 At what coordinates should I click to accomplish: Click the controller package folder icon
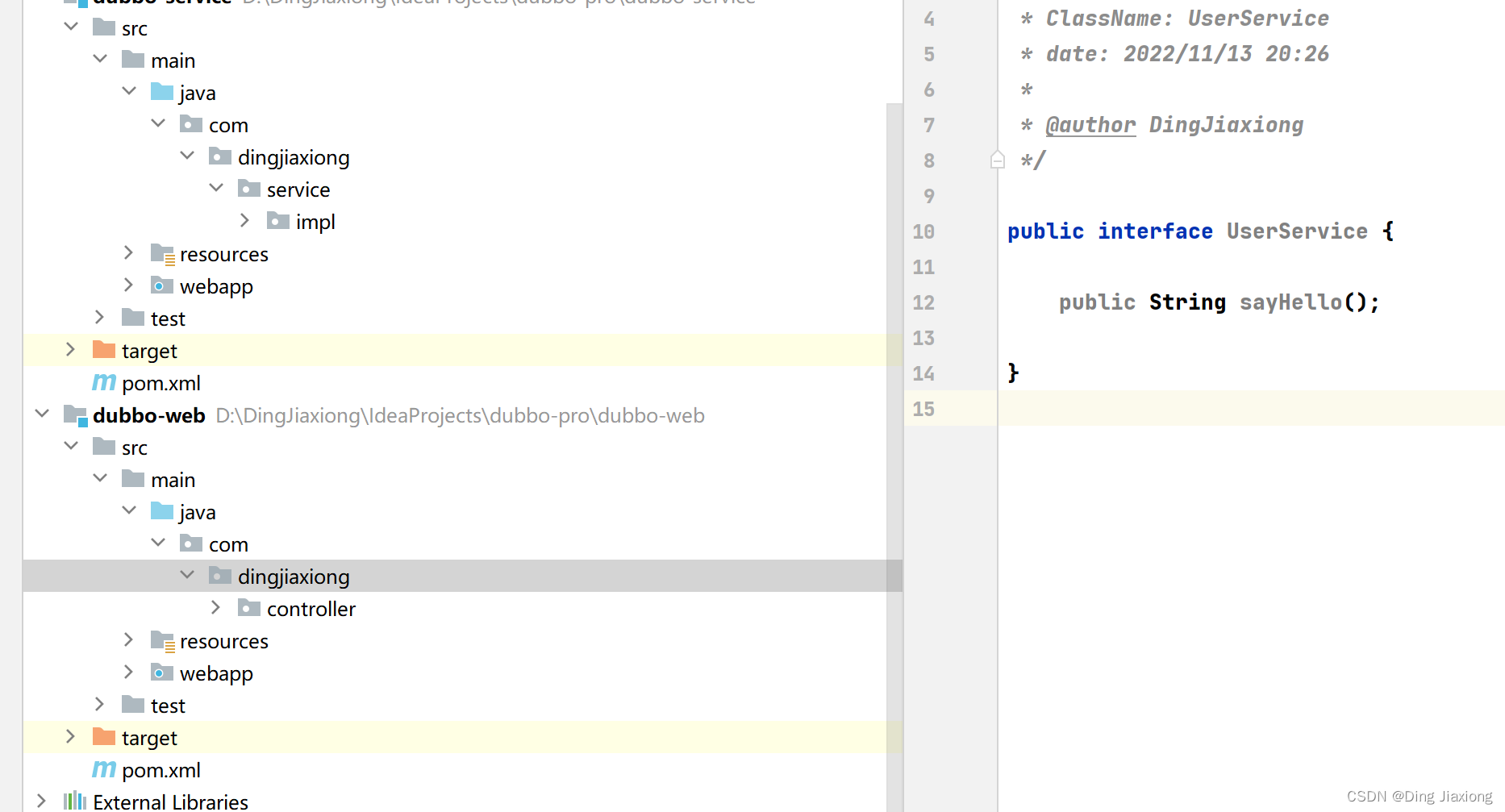(x=249, y=607)
